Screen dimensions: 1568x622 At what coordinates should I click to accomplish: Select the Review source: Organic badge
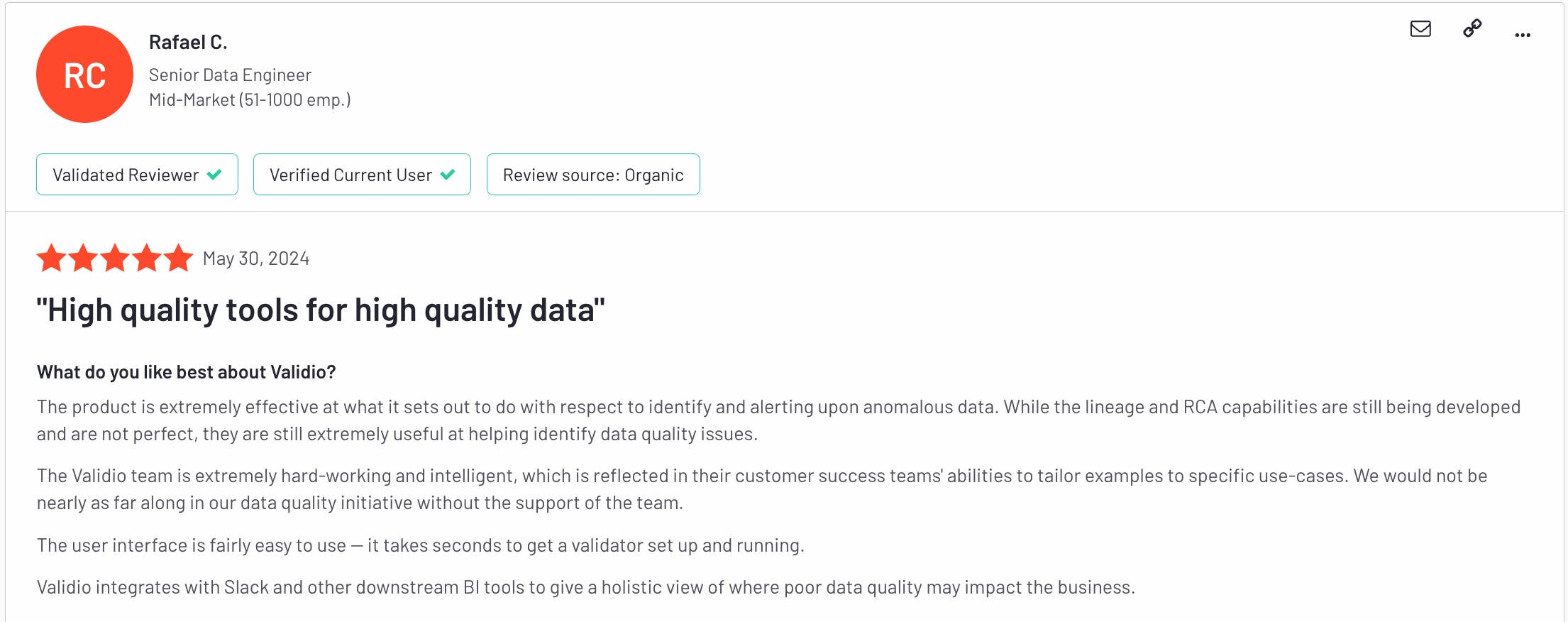pyautogui.click(x=593, y=175)
